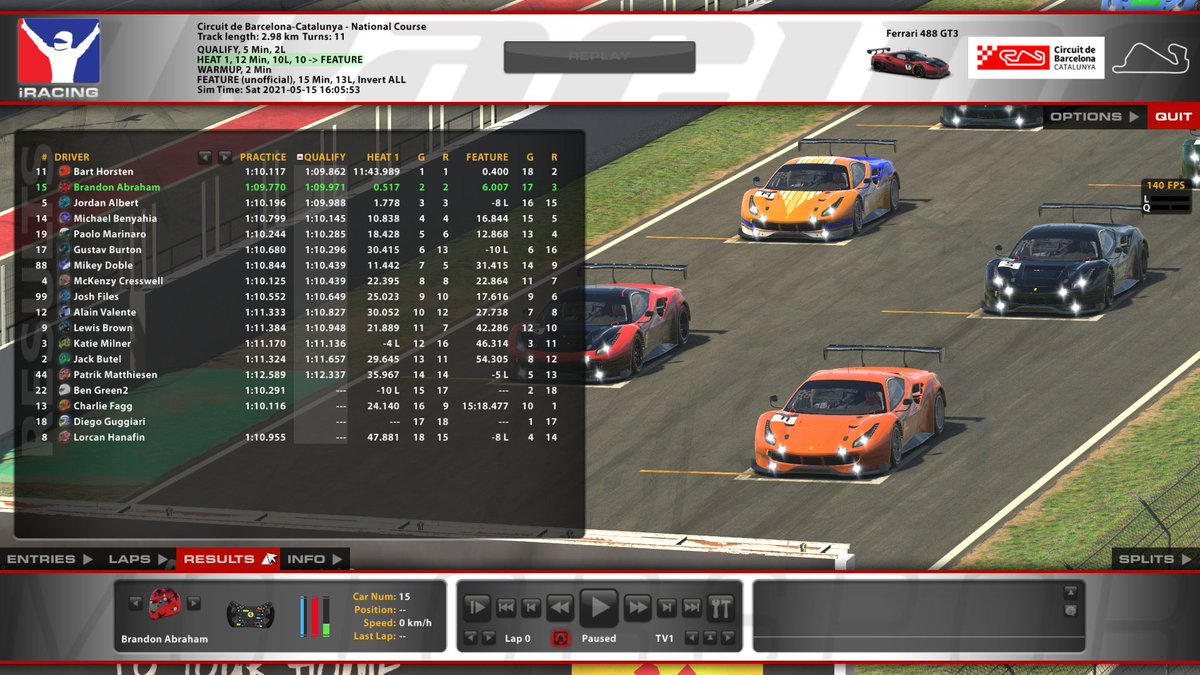Jump to replay end
The image size is (1200, 675).
coord(692,606)
